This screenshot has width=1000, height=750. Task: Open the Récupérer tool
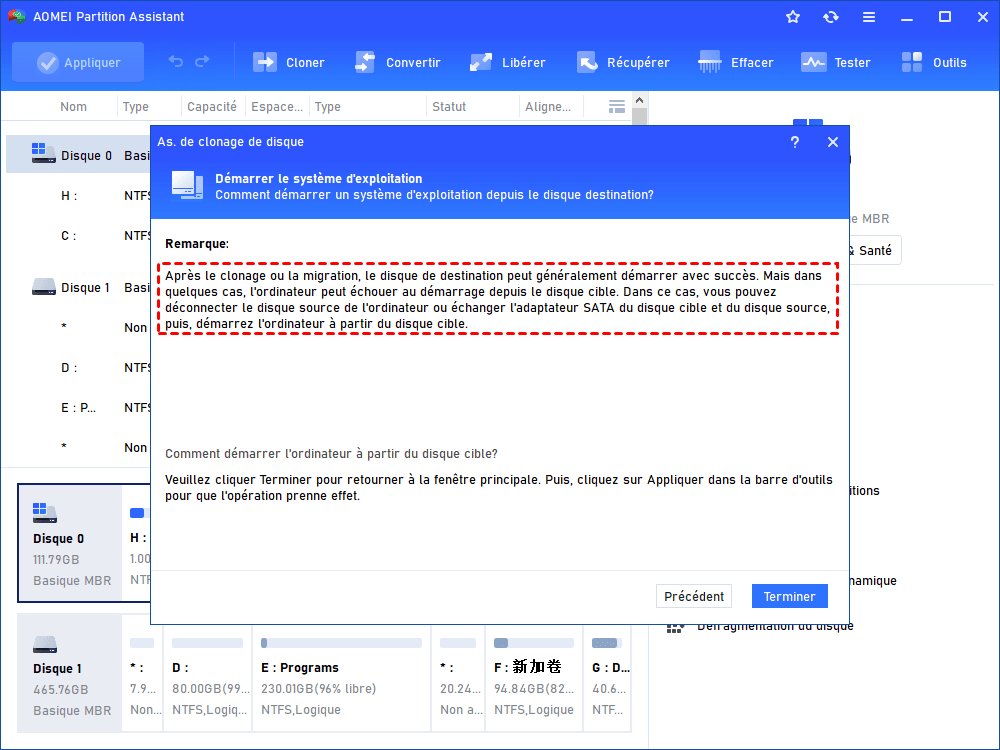coord(623,62)
